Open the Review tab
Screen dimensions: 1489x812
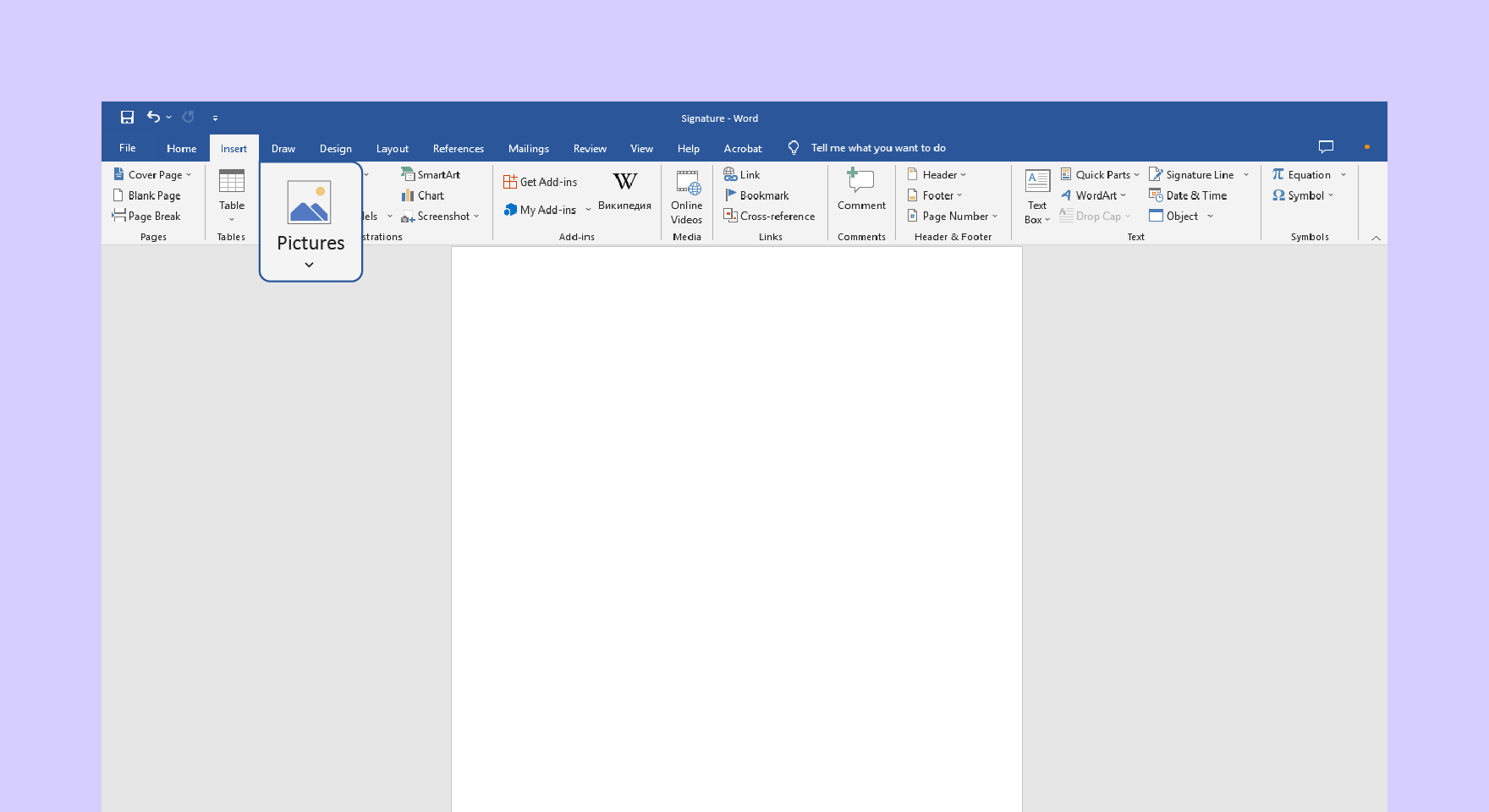coord(590,149)
